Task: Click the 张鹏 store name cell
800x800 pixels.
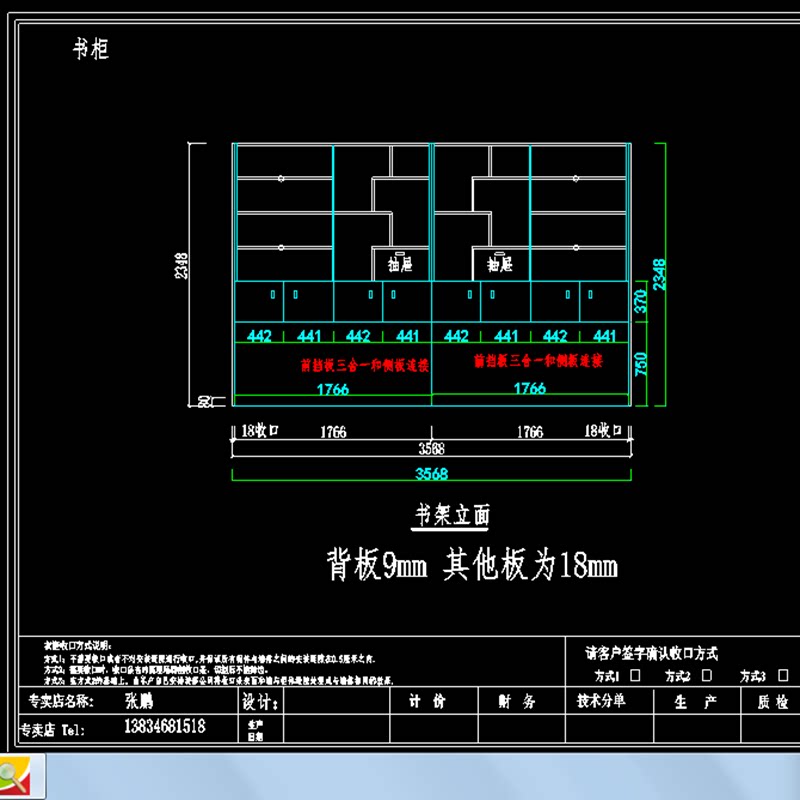Action: pos(140,702)
